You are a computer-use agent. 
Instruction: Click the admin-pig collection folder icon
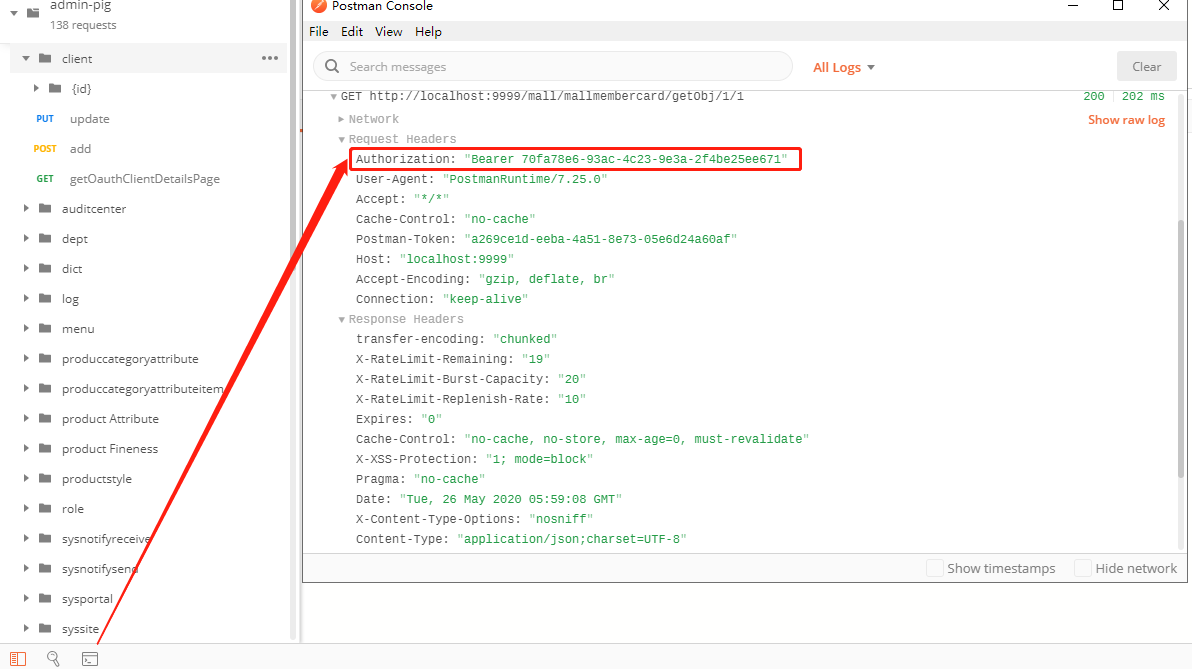click(x=33, y=12)
